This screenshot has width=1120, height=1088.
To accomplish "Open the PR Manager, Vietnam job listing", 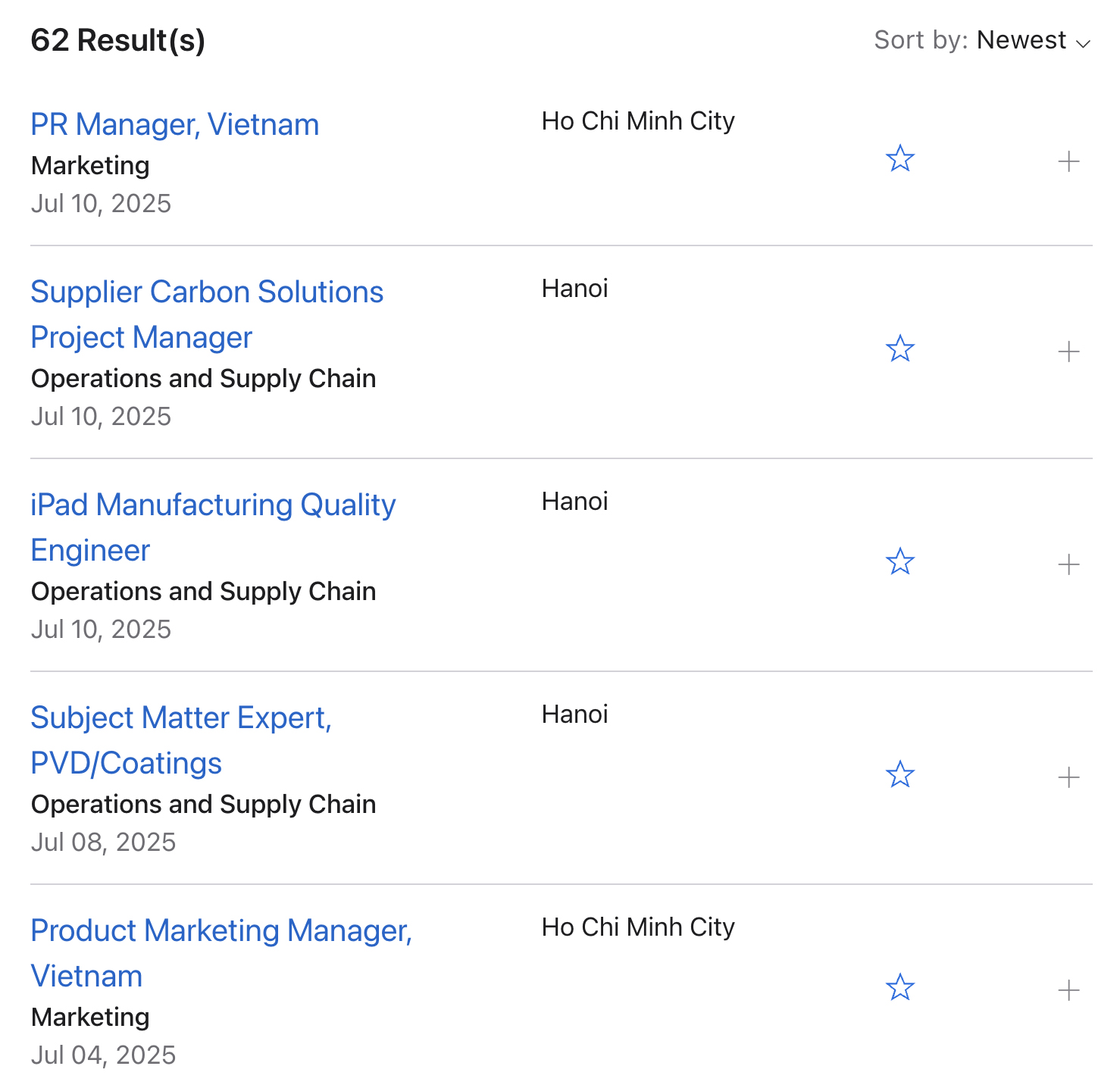I will click(x=175, y=125).
